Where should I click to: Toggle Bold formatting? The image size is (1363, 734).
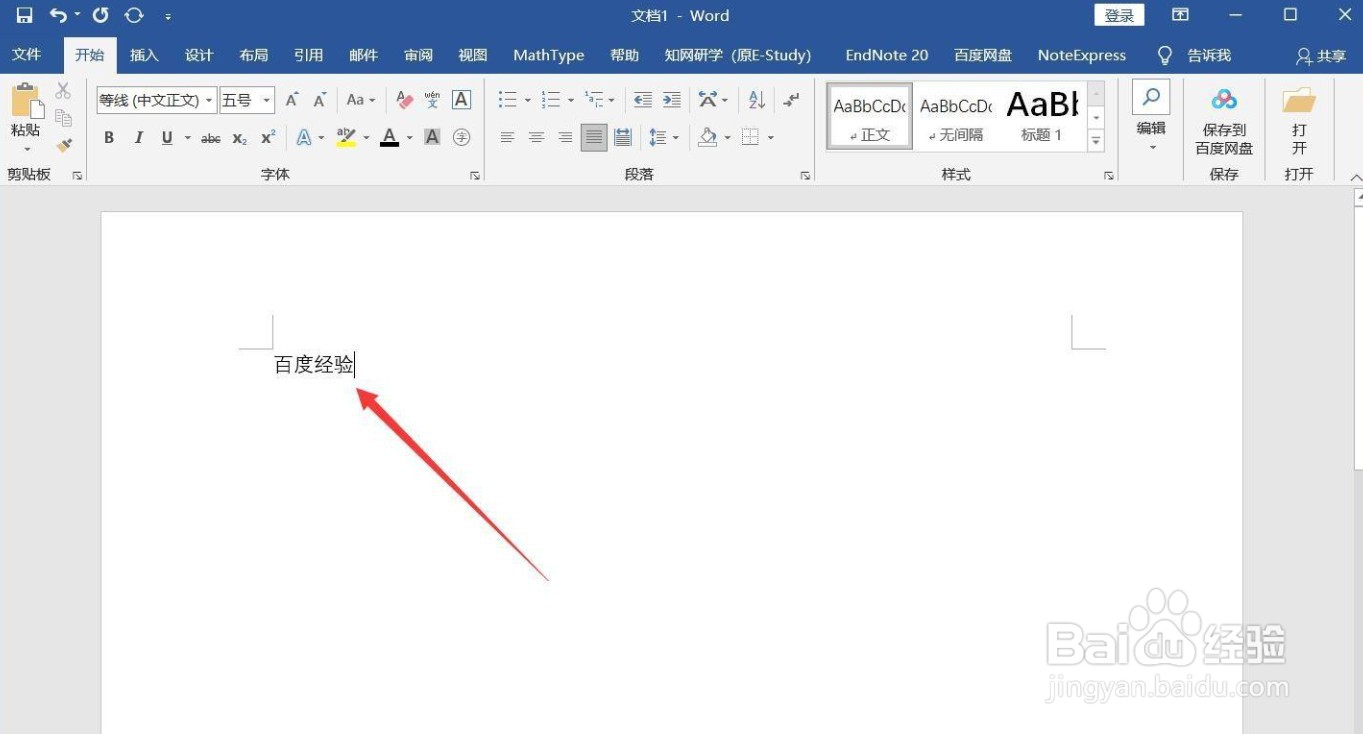click(109, 138)
